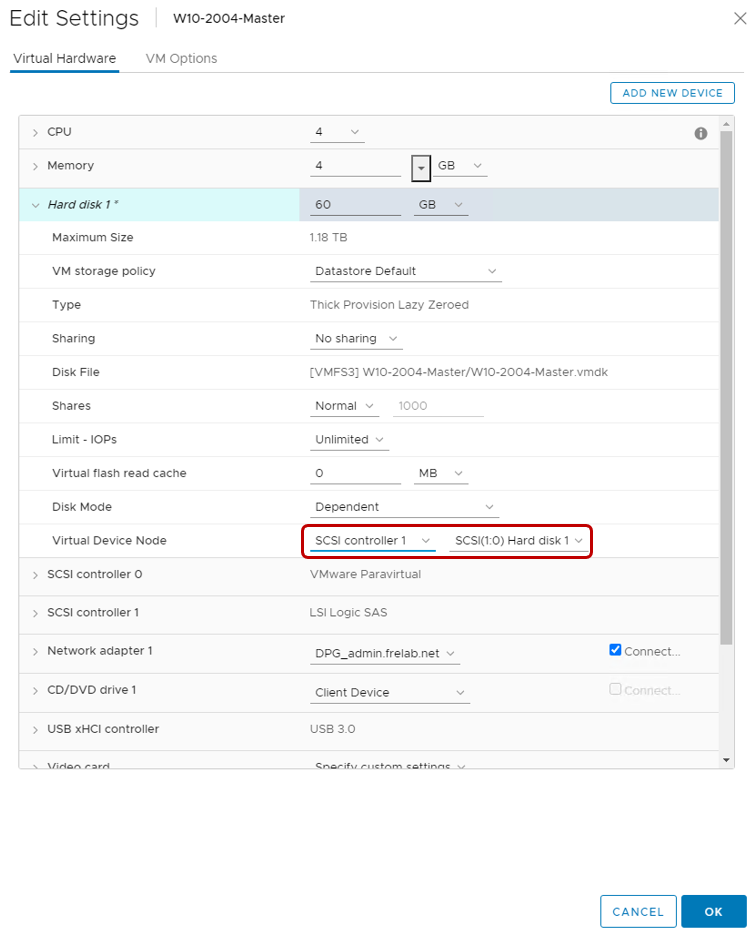Collapse the Hard disk 1 section

pyautogui.click(x=35, y=205)
